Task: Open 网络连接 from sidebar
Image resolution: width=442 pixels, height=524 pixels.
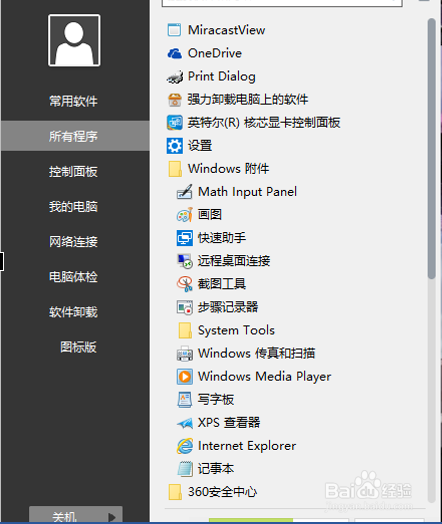Action: pos(73,242)
